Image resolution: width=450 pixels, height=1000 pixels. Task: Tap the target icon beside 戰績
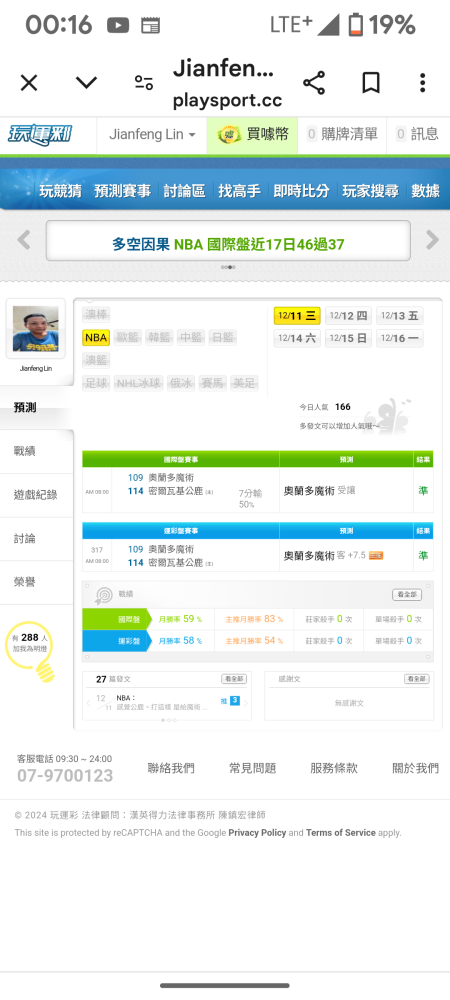click(x=103, y=594)
